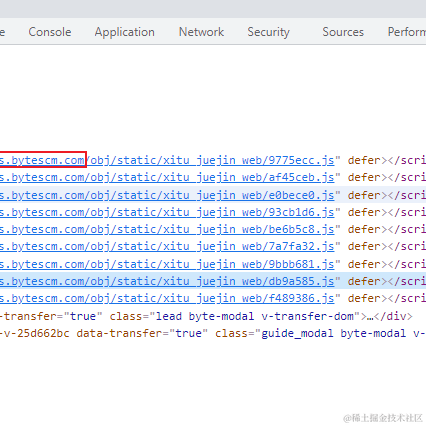Viewport: 426px width, 426px height.
Task: Open the Sources tab
Action: [343, 32]
